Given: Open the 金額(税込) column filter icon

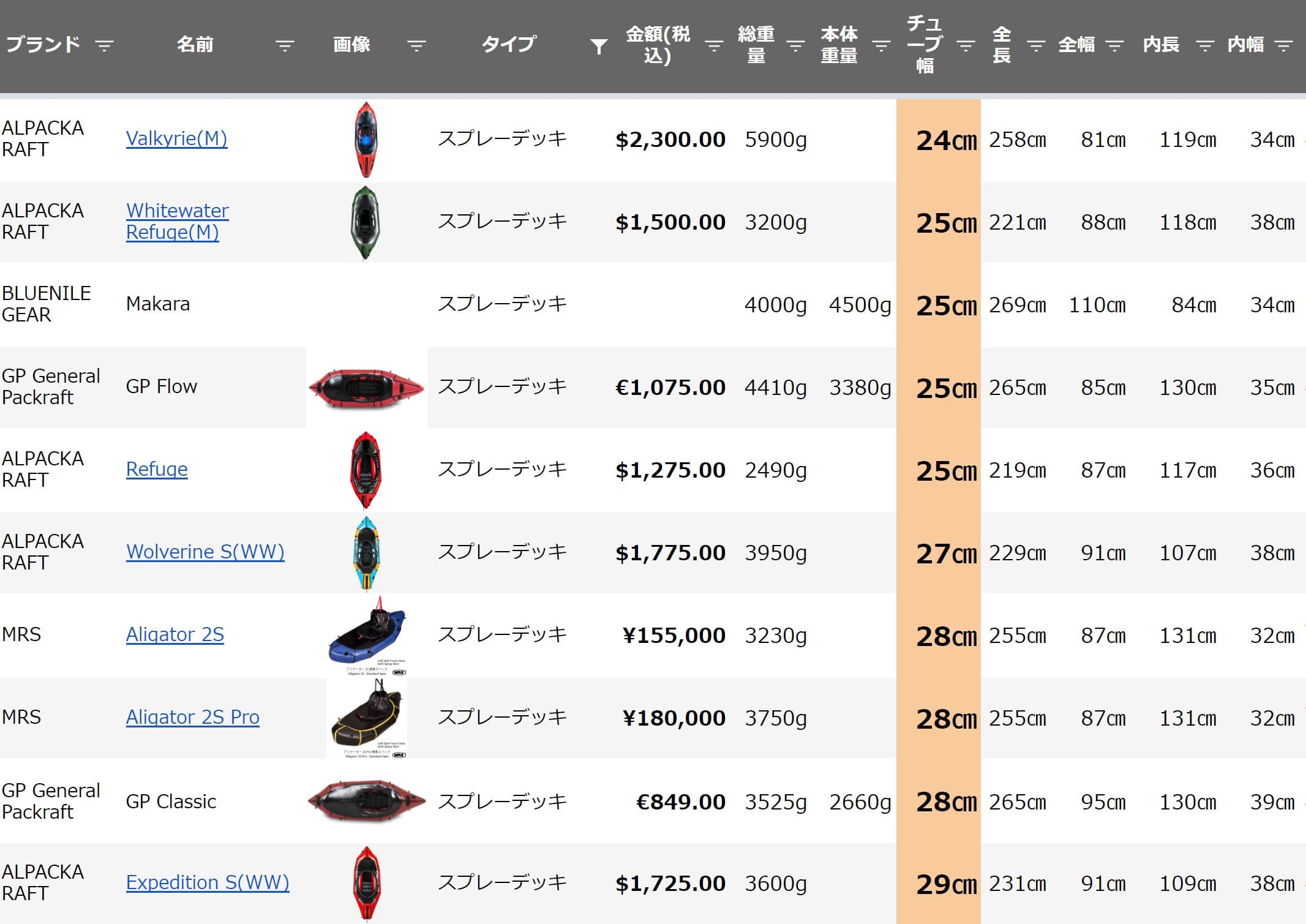Looking at the screenshot, I should (x=715, y=45).
